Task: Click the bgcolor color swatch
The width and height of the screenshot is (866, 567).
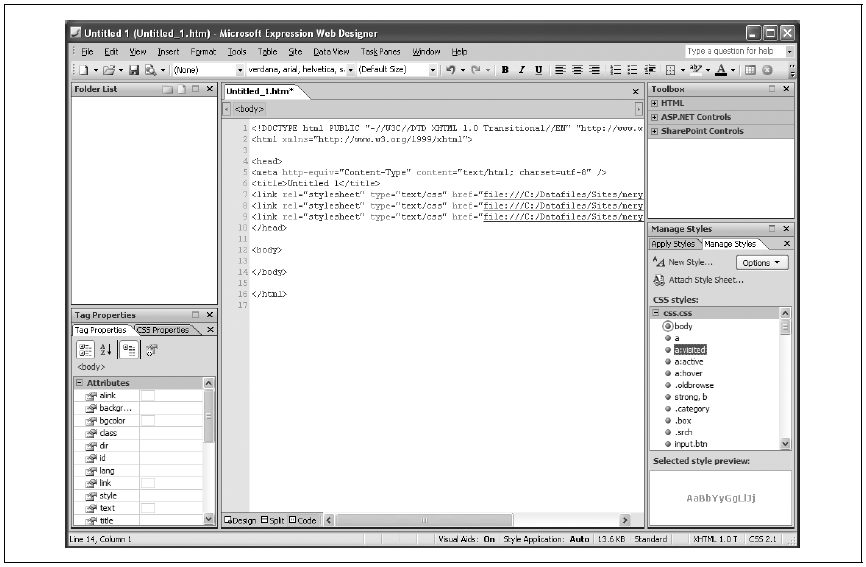Action: click(147, 421)
